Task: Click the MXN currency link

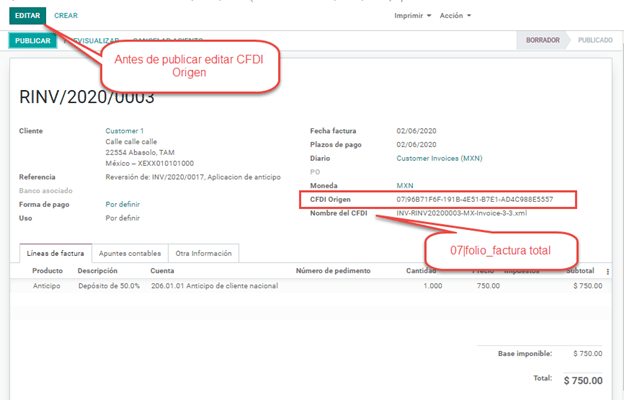Action: [405, 186]
